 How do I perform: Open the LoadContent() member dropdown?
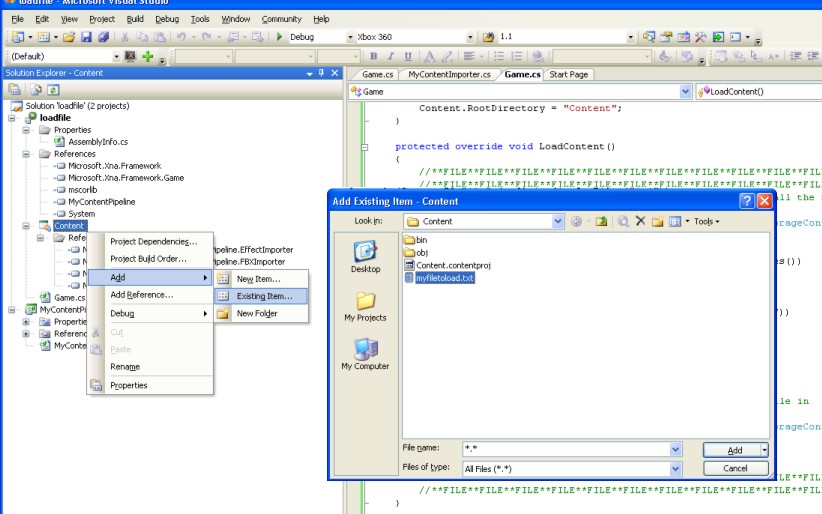[758, 92]
